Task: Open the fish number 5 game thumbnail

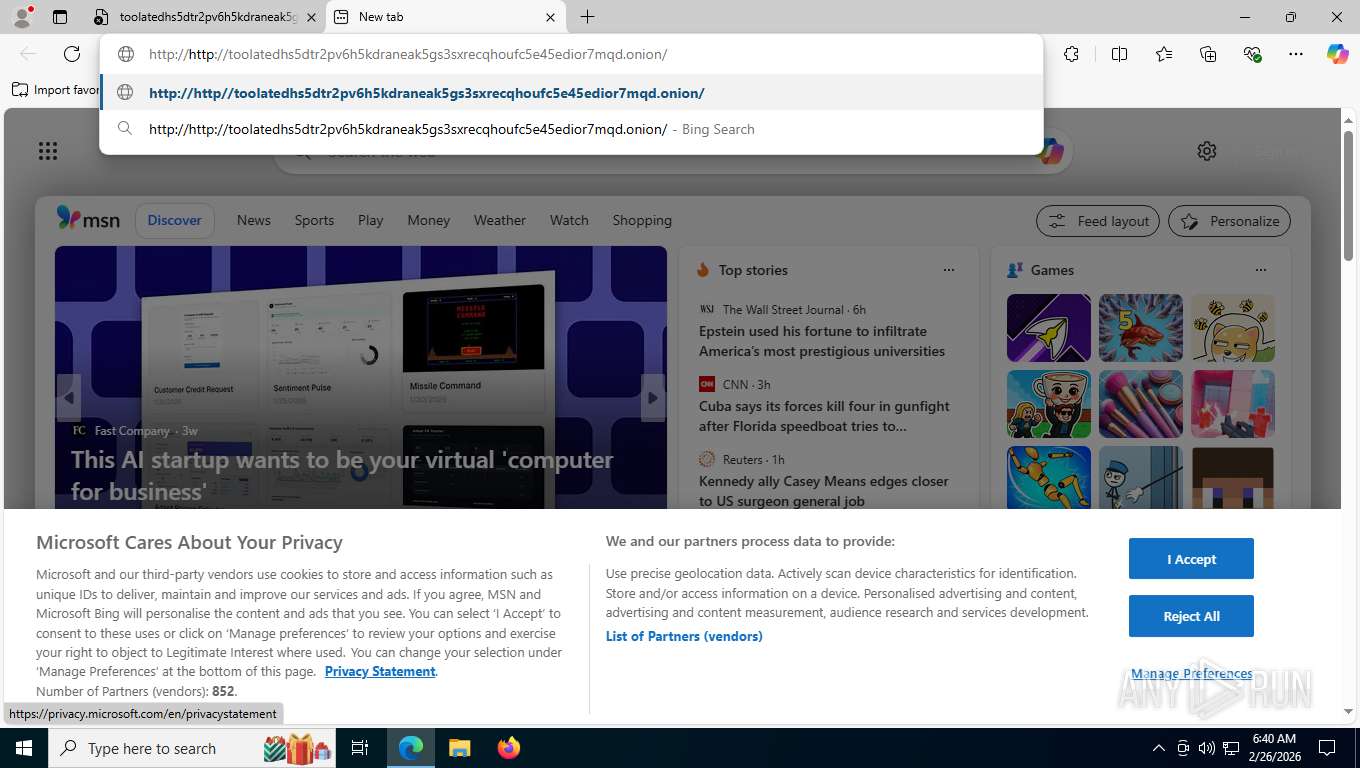Action: click(1141, 328)
